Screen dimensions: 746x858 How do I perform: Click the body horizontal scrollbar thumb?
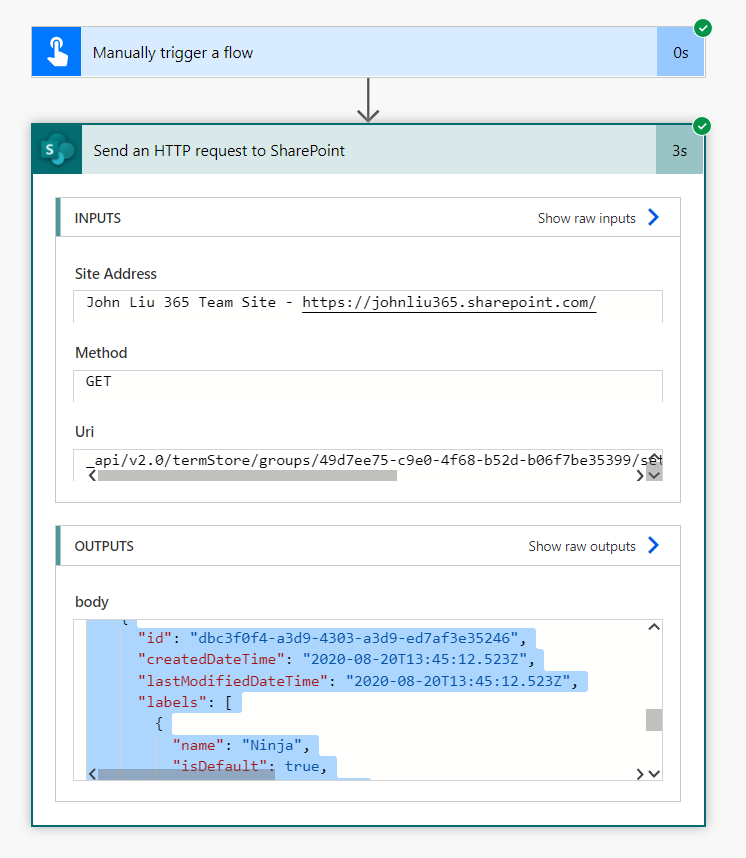[186, 774]
